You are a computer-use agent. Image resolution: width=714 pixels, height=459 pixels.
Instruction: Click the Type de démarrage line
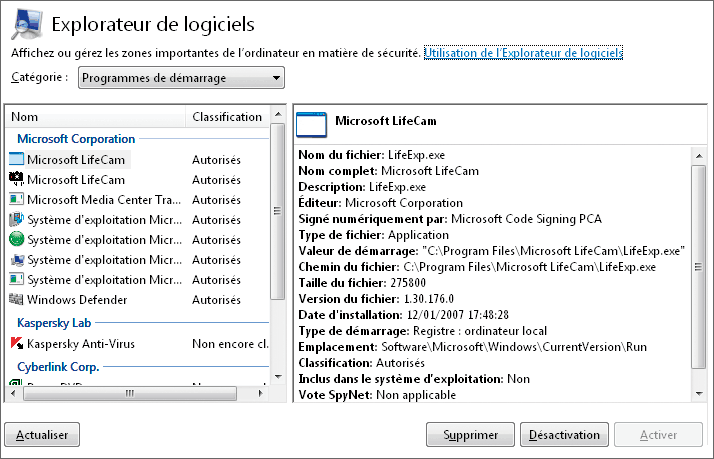point(423,331)
